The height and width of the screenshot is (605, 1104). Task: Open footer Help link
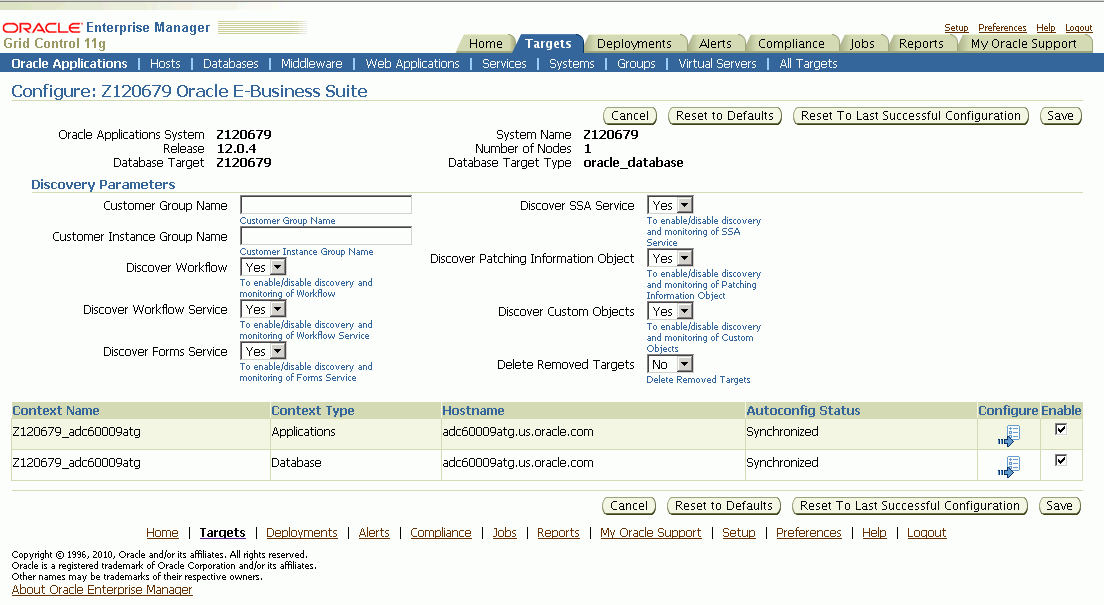[874, 532]
